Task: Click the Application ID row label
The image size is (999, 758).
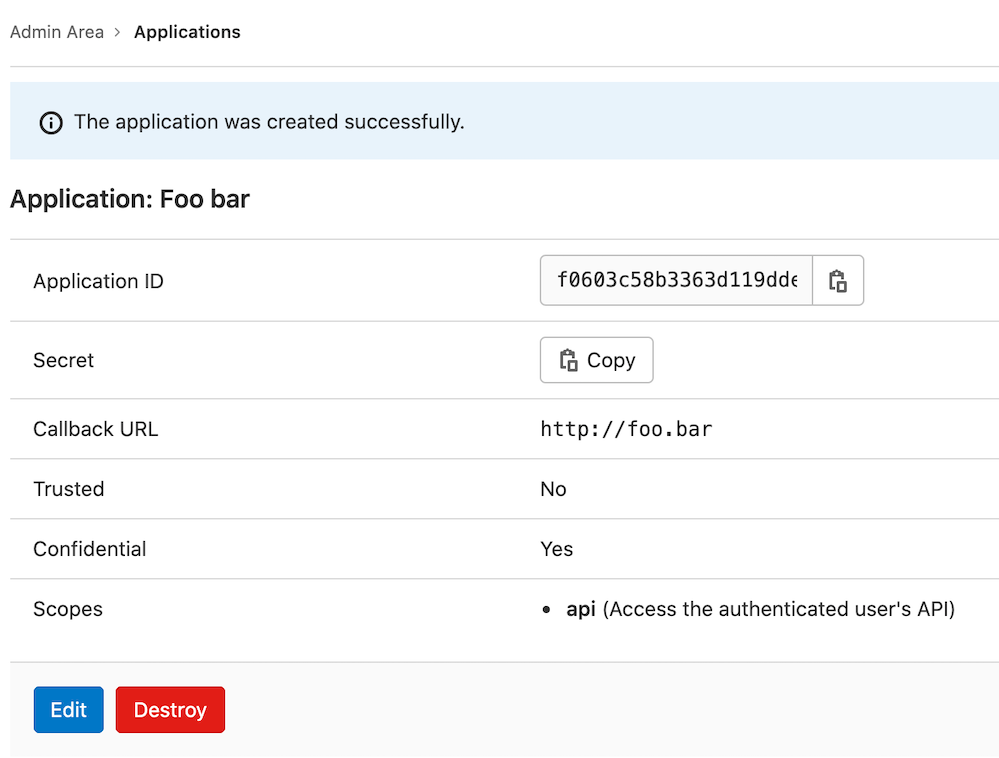Action: coord(98,281)
